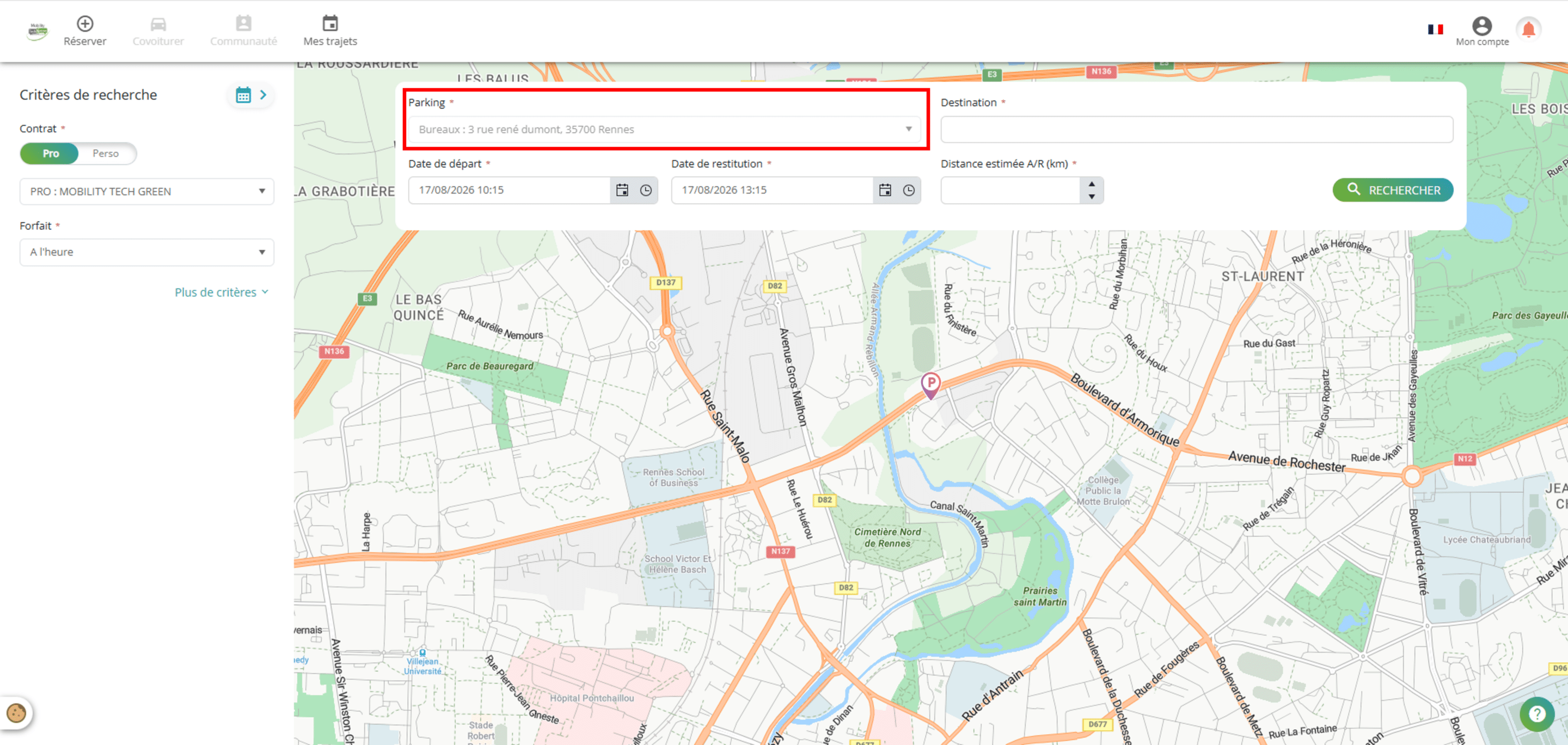The image size is (1568, 745).
Task: Open calendar picker for Date de départ
Action: click(621, 191)
